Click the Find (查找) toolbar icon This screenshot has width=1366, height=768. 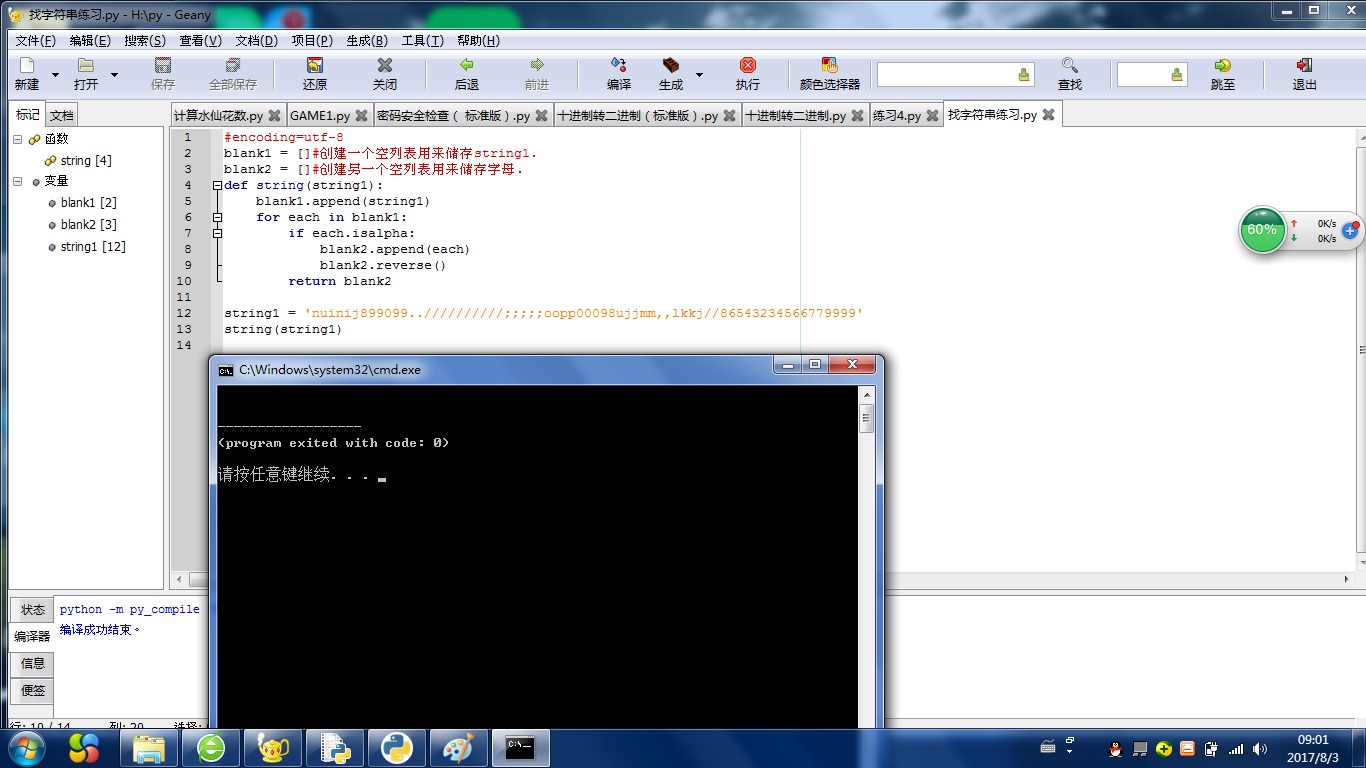click(1069, 66)
